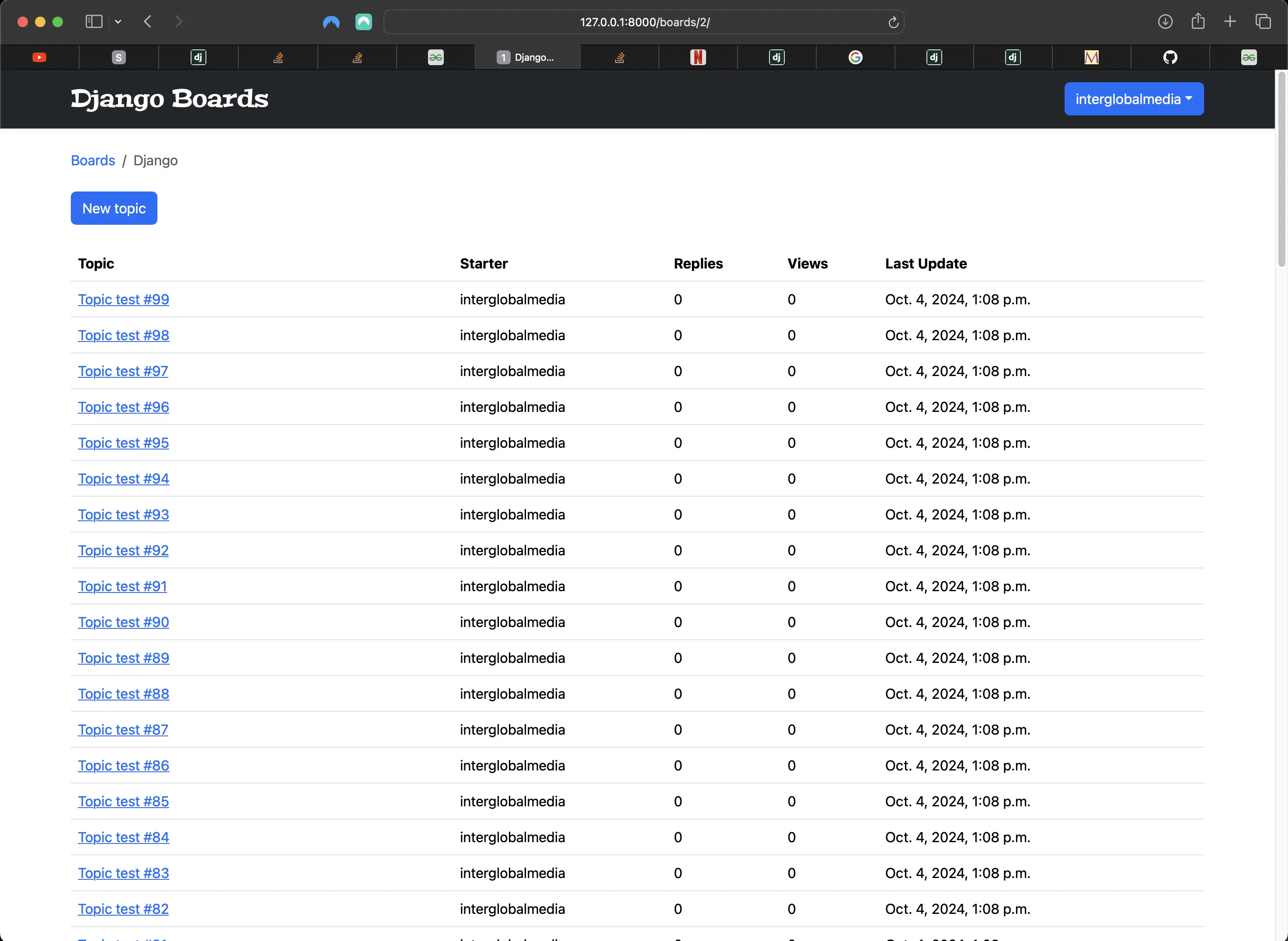Open Topic test #89
This screenshot has width=1288, height=941.
pos(124,658)
